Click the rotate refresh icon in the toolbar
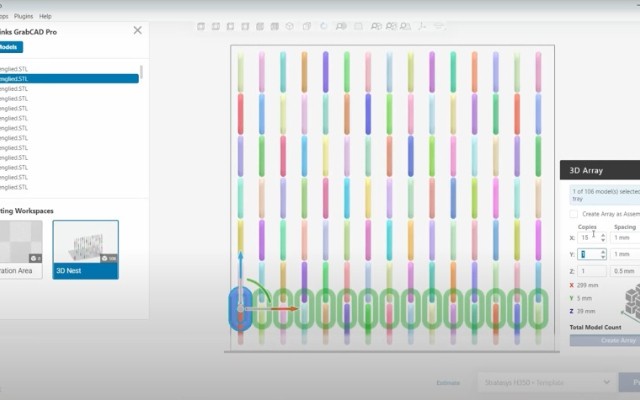This screenshot has width=640, height=400. [x=324, y=27]
